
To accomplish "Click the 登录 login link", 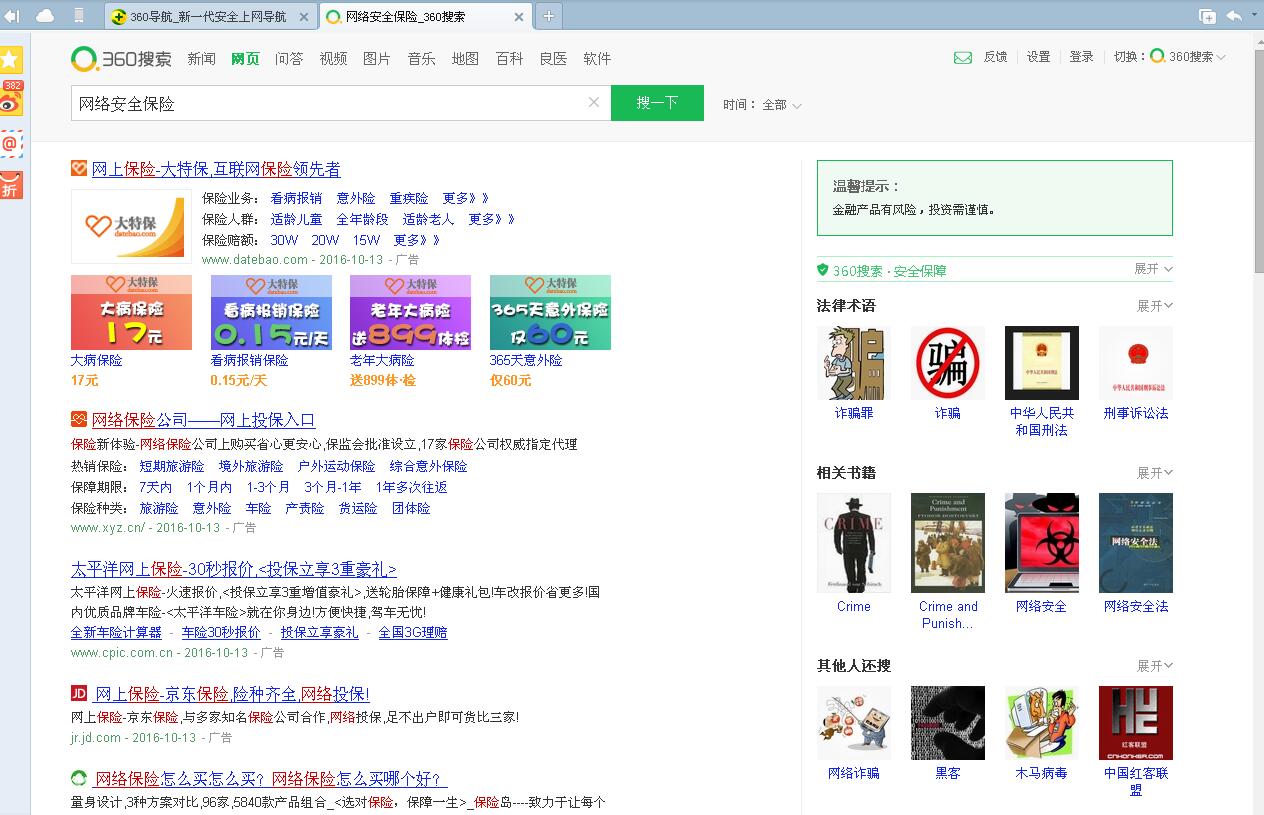I will [x=1081, y=57].
